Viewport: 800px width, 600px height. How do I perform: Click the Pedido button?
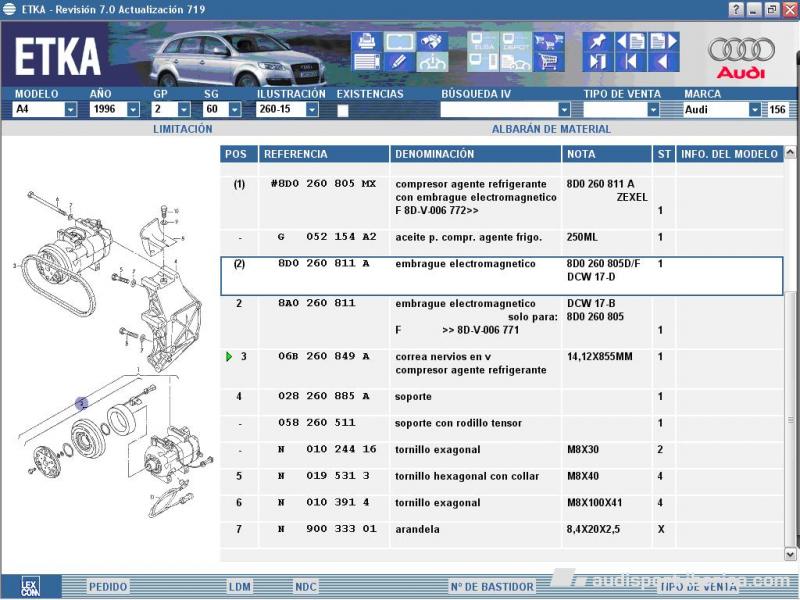pyautogui.click(x=108, y=587)
